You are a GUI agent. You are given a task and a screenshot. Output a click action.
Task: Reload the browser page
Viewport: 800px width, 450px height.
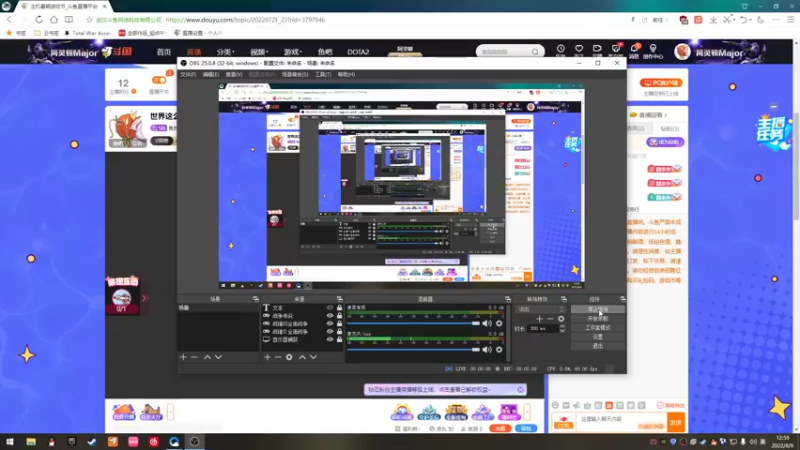[39, 19]
